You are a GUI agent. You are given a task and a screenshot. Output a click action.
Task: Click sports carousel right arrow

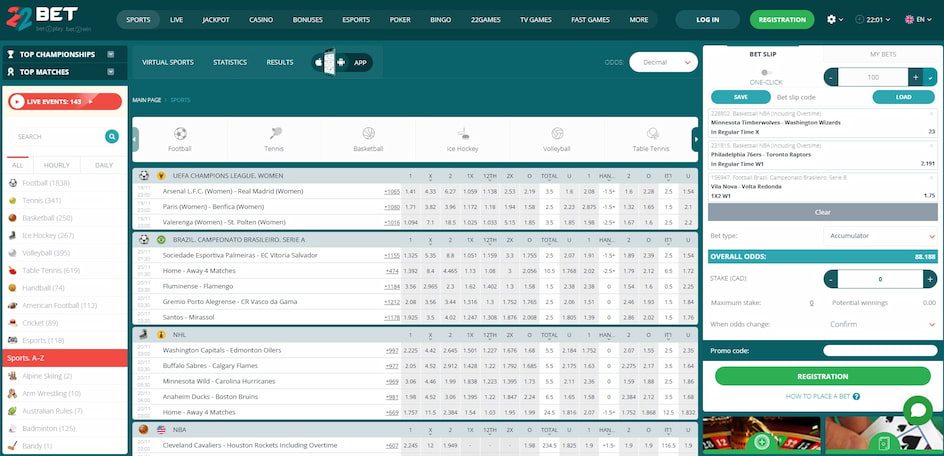coord(695,140)
